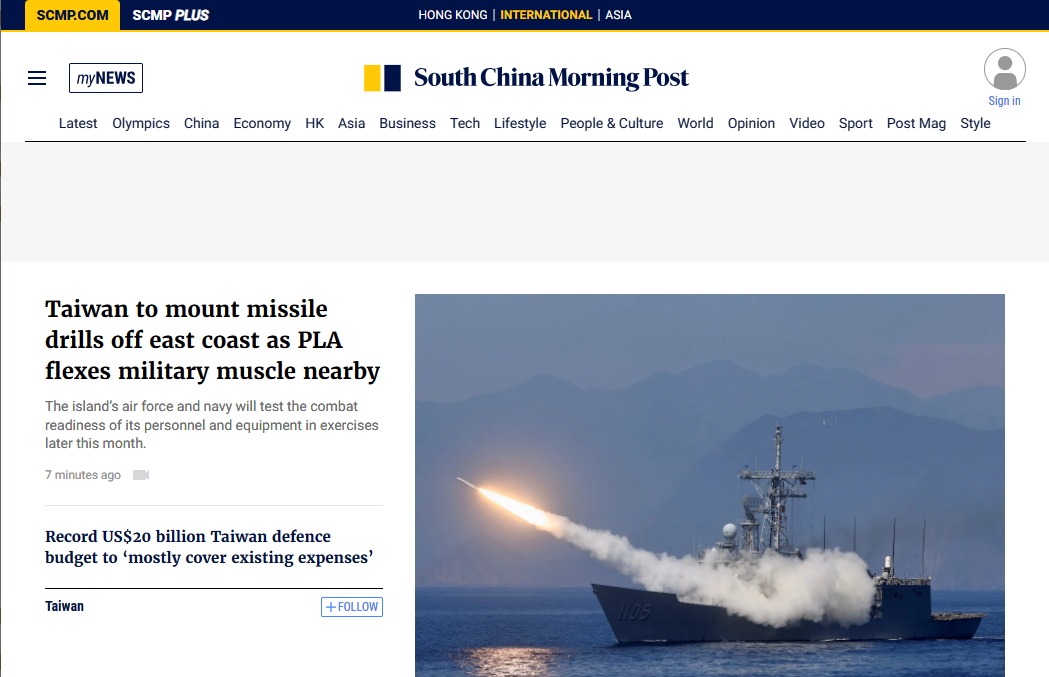Navigate to the Post Mag section

[x=916, y=123]
